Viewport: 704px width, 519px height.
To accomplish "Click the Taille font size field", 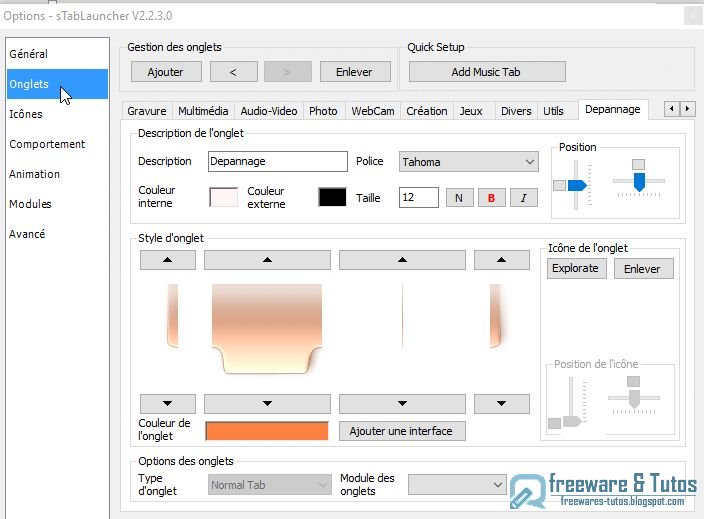I will (x=419, y=198).
